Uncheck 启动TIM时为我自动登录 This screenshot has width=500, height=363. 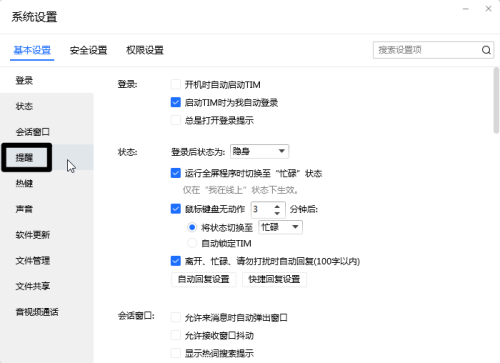(x=176, y=102)
